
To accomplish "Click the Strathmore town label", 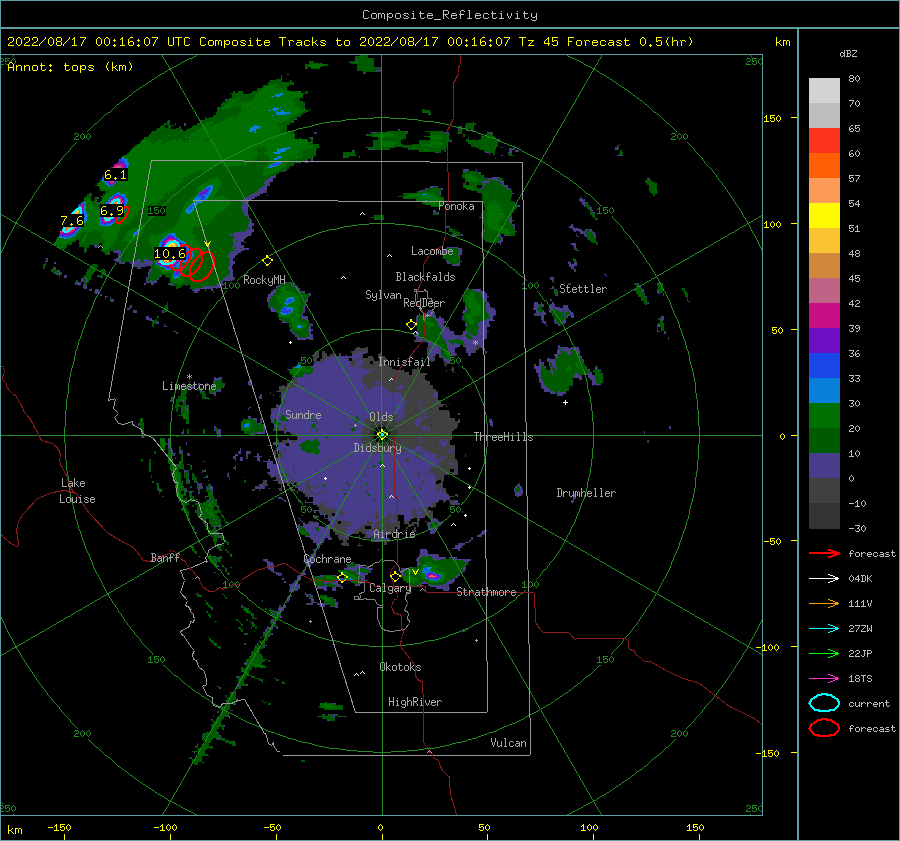I will (x=486, y=592).
